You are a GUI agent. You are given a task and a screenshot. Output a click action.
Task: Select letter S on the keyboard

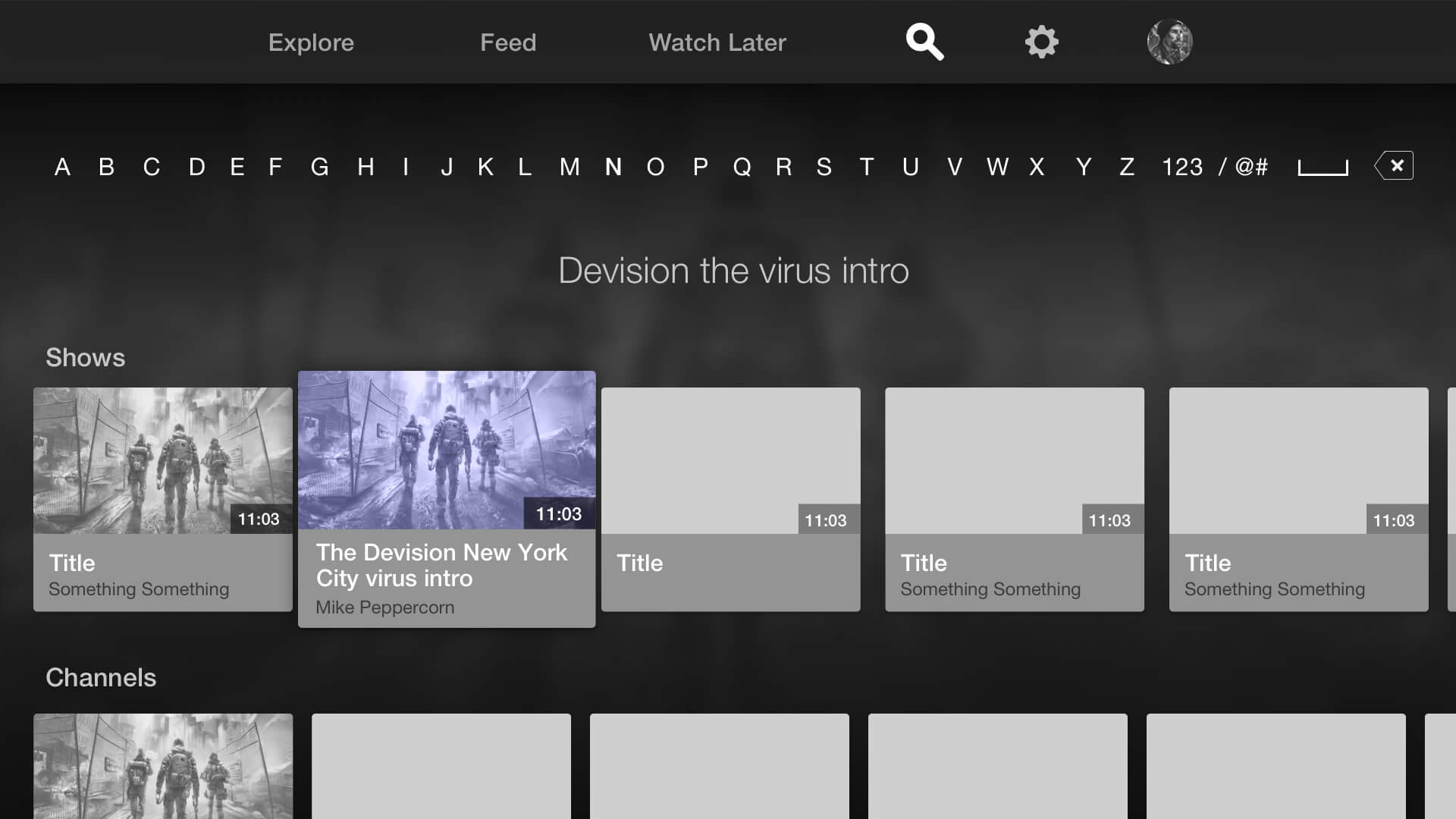(x=824, y=167)
